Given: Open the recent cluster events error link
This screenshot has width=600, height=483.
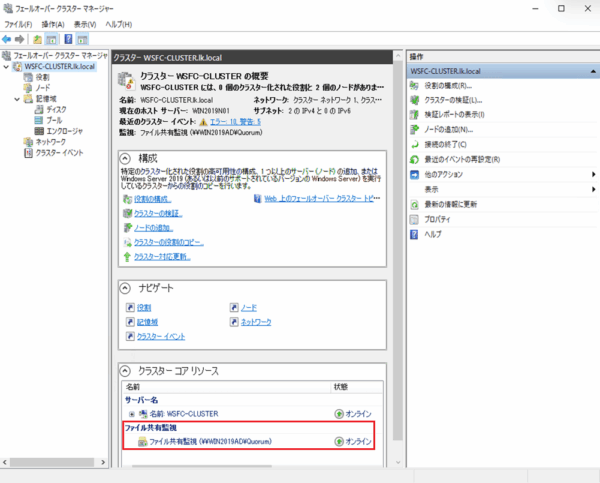Looking at the screenshot, I should pyautogui.click(x=235, y=122).
